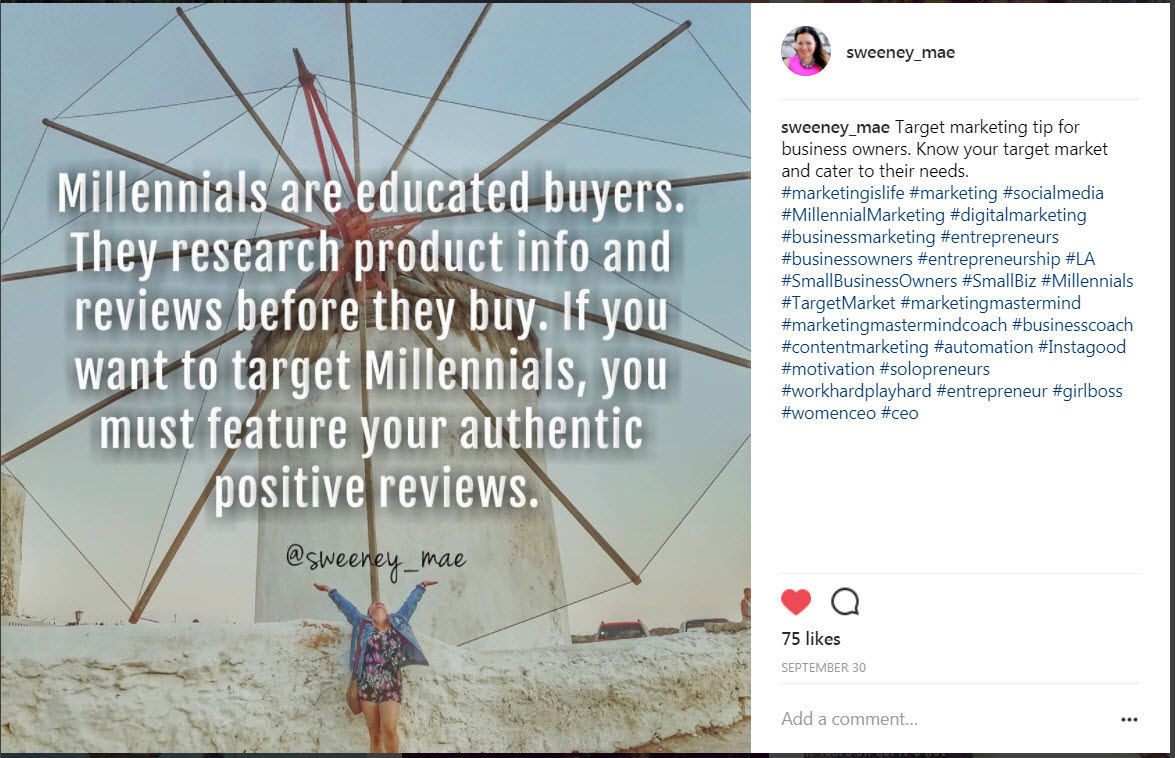Open the #marketingislife hashtag
The height and width of the screenshot is (758, 1175).
click(842, 193)
